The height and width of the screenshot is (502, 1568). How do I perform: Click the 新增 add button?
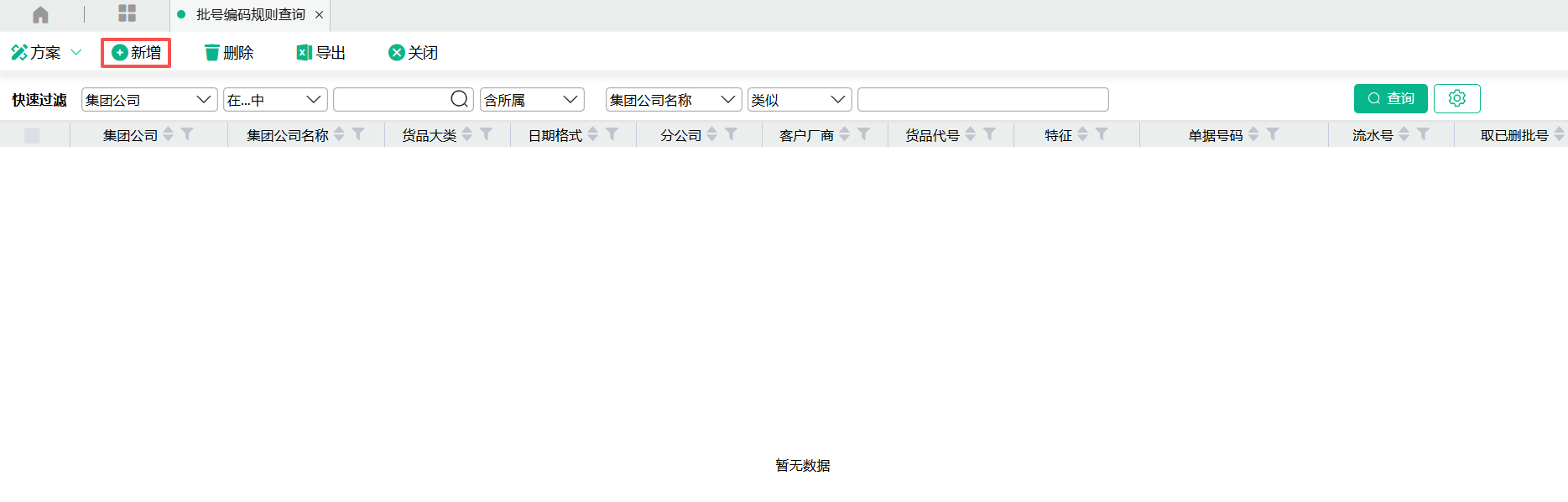pos(136,53)
